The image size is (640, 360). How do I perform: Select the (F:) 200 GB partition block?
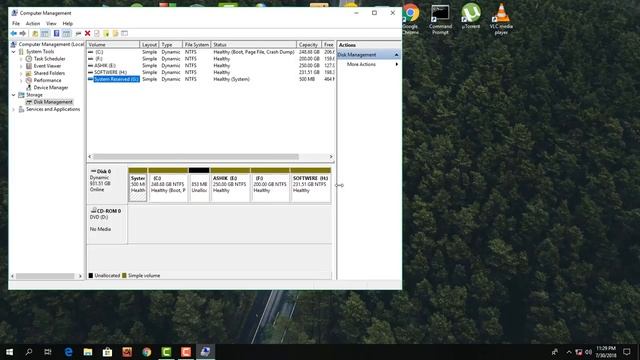tap(270, 184)
